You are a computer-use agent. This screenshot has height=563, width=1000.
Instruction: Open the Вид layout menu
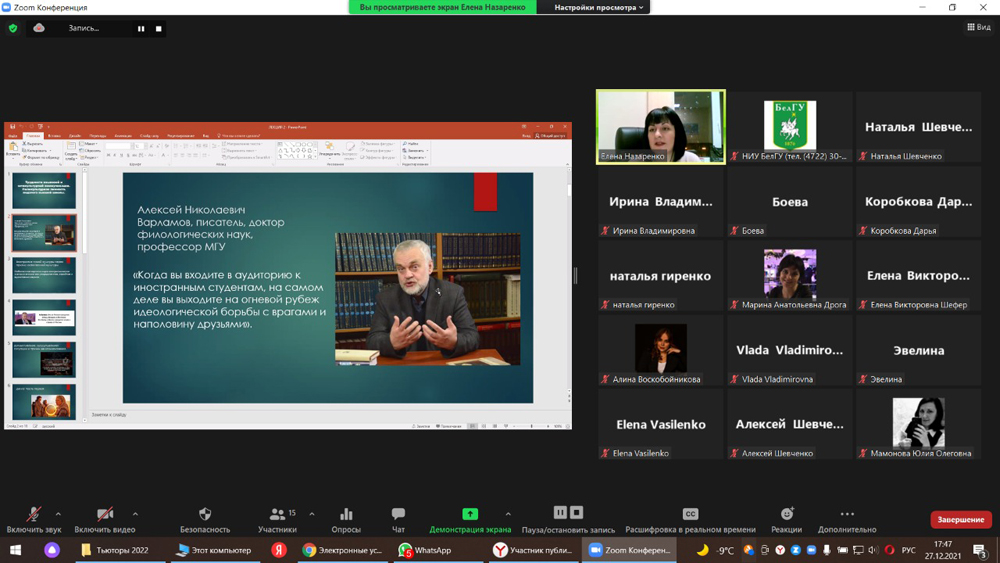979,27
